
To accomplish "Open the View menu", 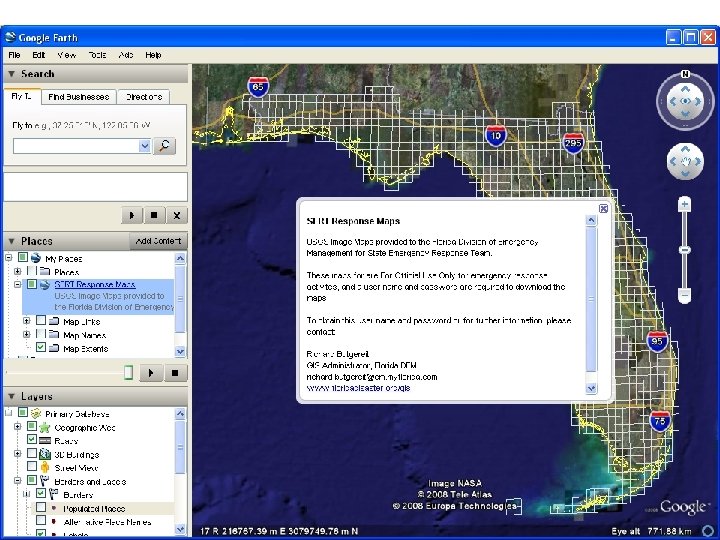I will (67, 55).
